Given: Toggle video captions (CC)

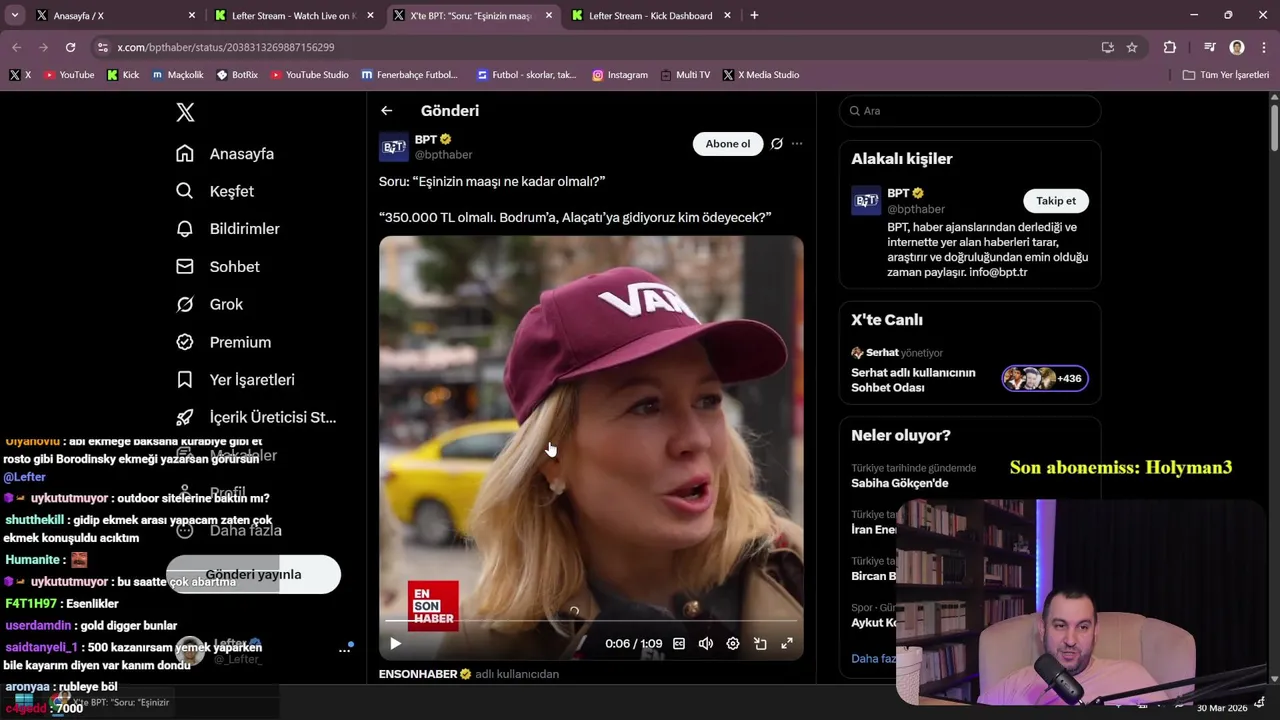Looking at the screenshot, I should pyautogui.click(x=679, y=644).
